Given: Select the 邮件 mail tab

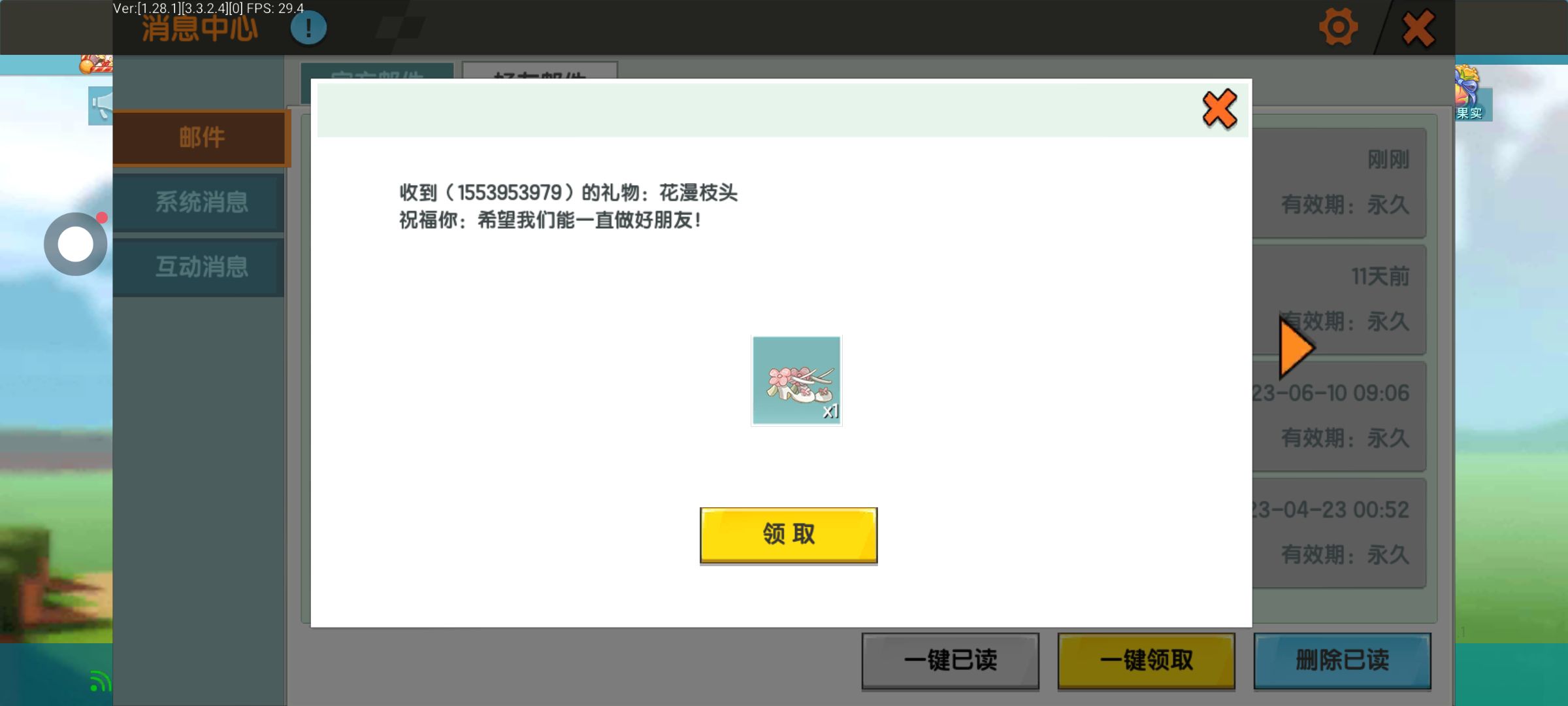Looking at the screenshot, I should pyautogui.click(x=201, y=138).
